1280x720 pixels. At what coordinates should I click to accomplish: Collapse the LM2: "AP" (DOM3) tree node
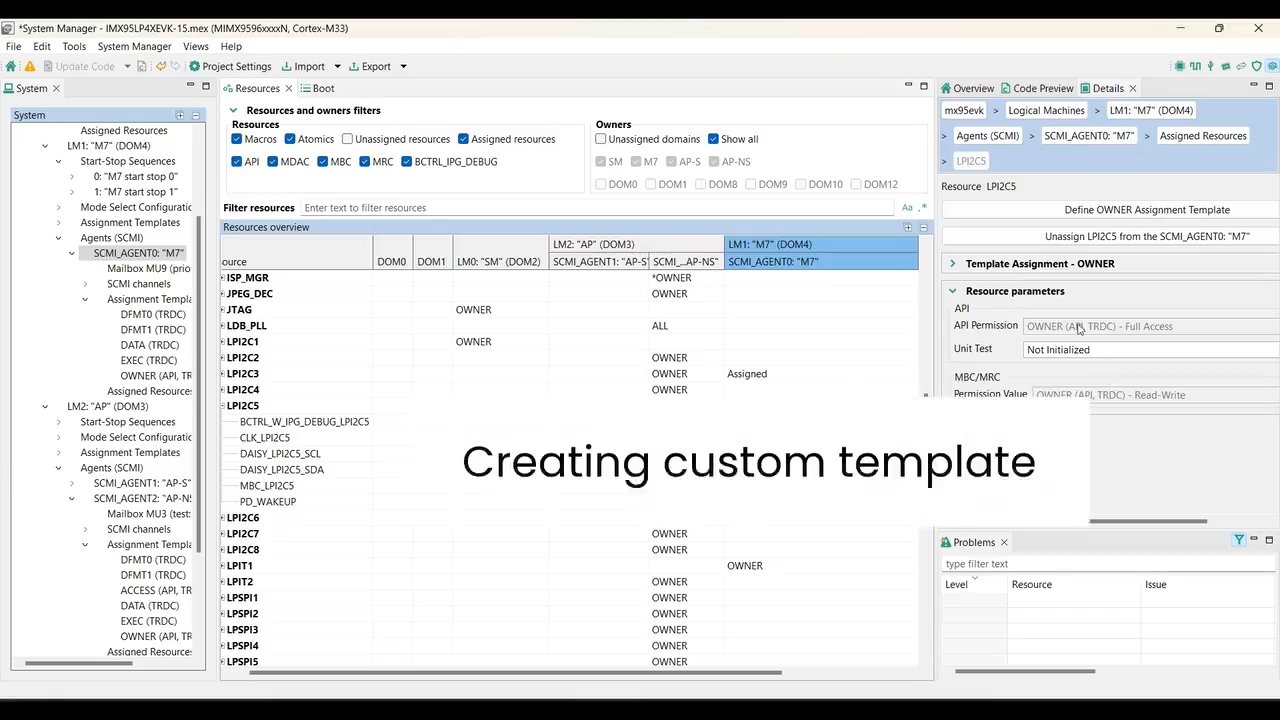pos(45,406)
